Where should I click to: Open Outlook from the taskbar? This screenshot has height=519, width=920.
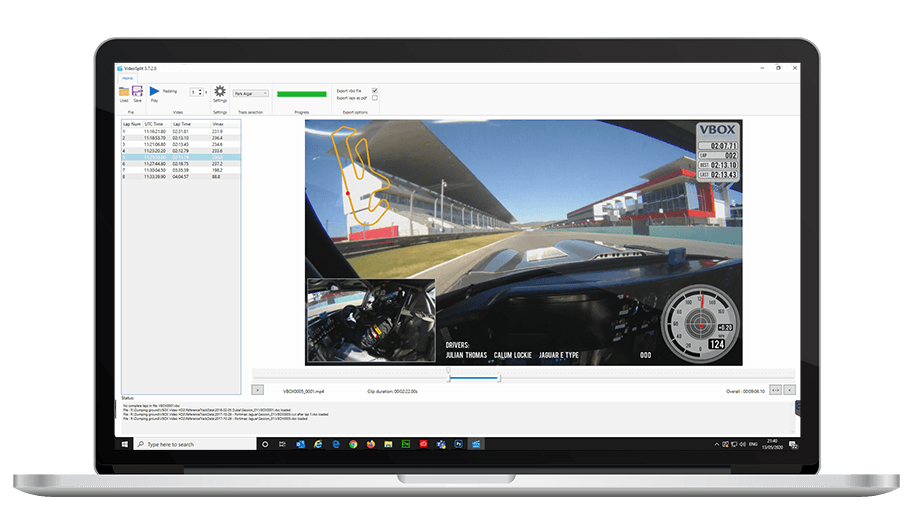click(x=300, y=443)
